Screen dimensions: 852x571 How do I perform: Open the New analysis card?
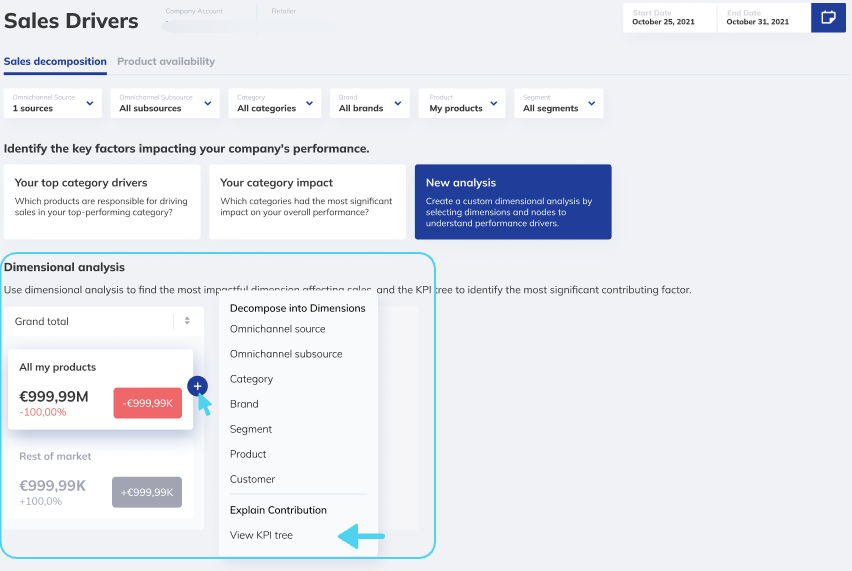point(512,202)
